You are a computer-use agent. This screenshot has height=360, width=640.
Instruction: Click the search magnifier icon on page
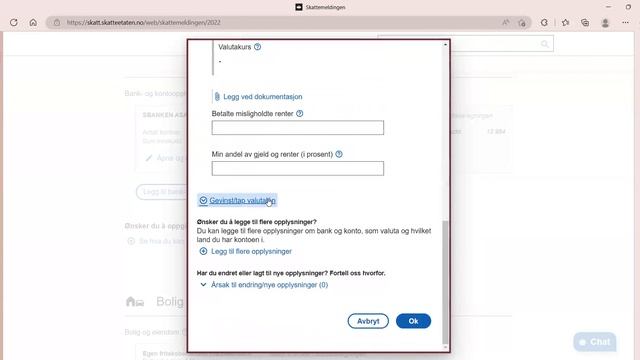click(x=544, y=44)
